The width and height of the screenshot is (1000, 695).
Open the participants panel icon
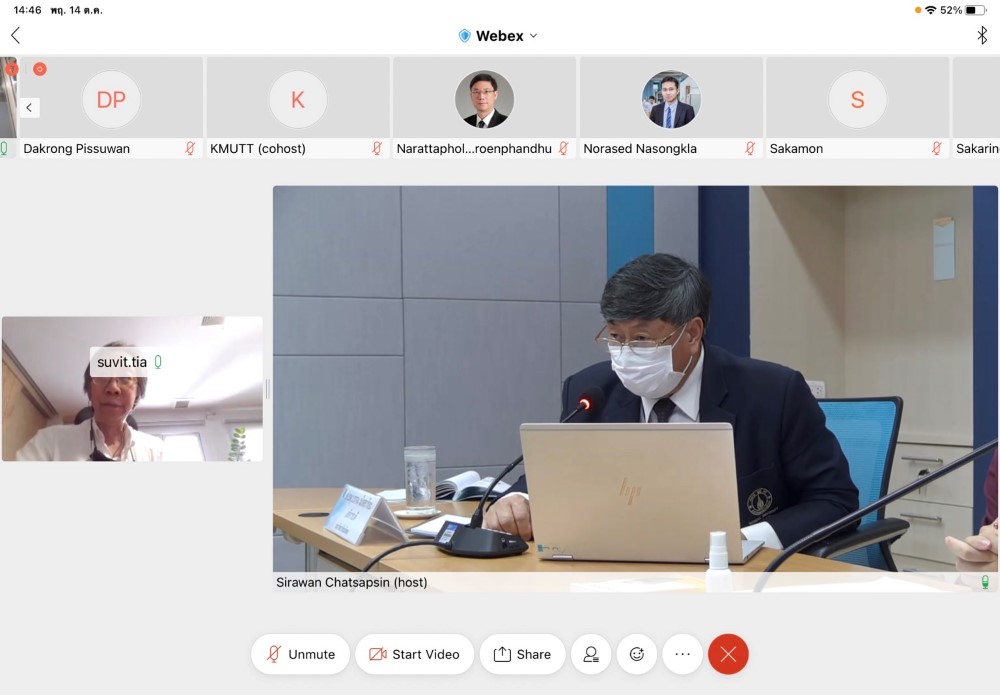(591, 654)
